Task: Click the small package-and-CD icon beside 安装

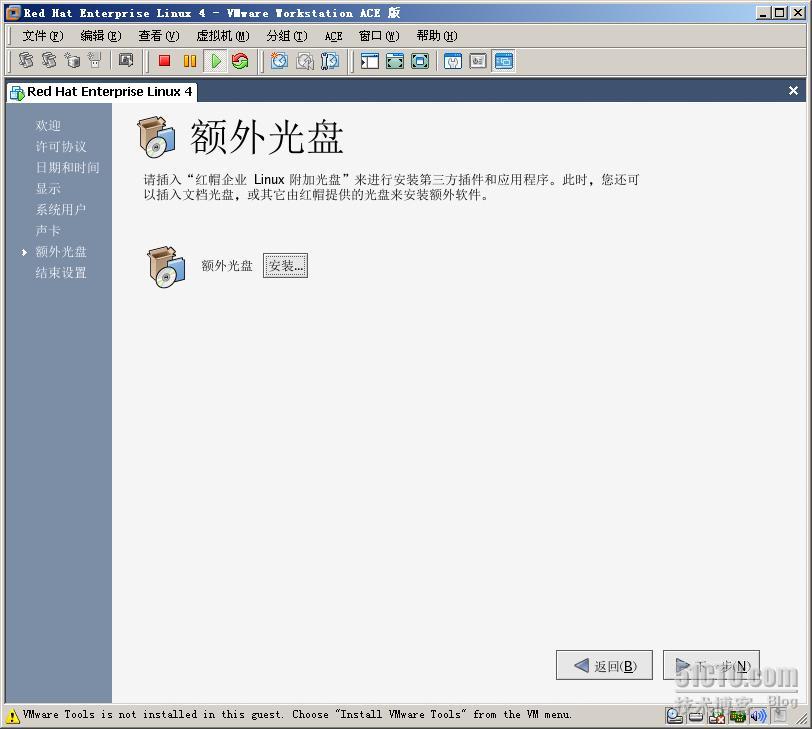Action: pos(166,267)
